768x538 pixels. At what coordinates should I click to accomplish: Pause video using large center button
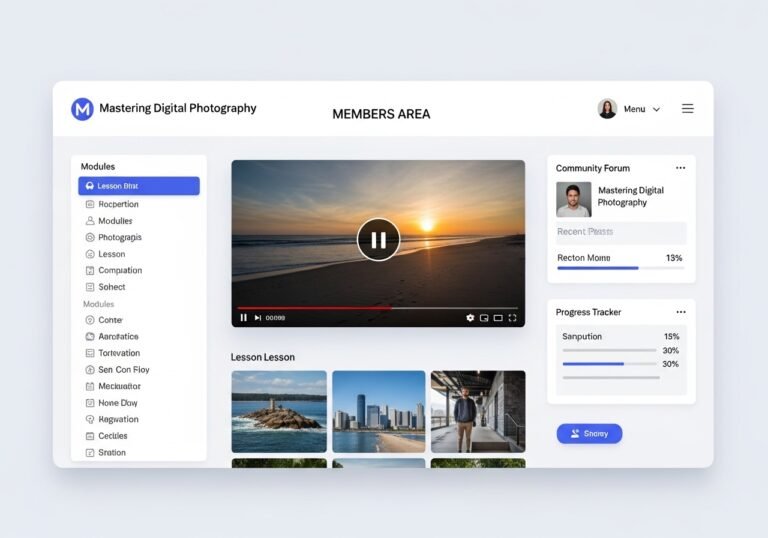click(378, 240)
